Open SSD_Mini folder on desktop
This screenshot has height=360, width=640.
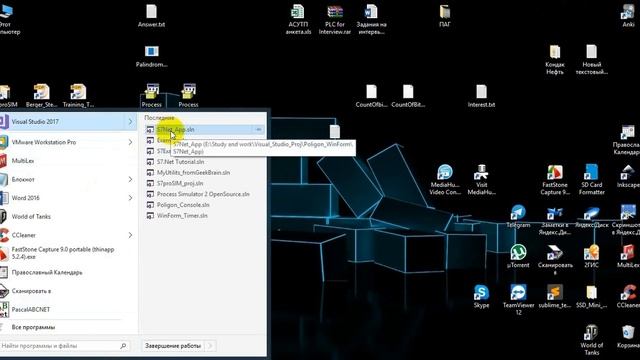click(591, 296)
